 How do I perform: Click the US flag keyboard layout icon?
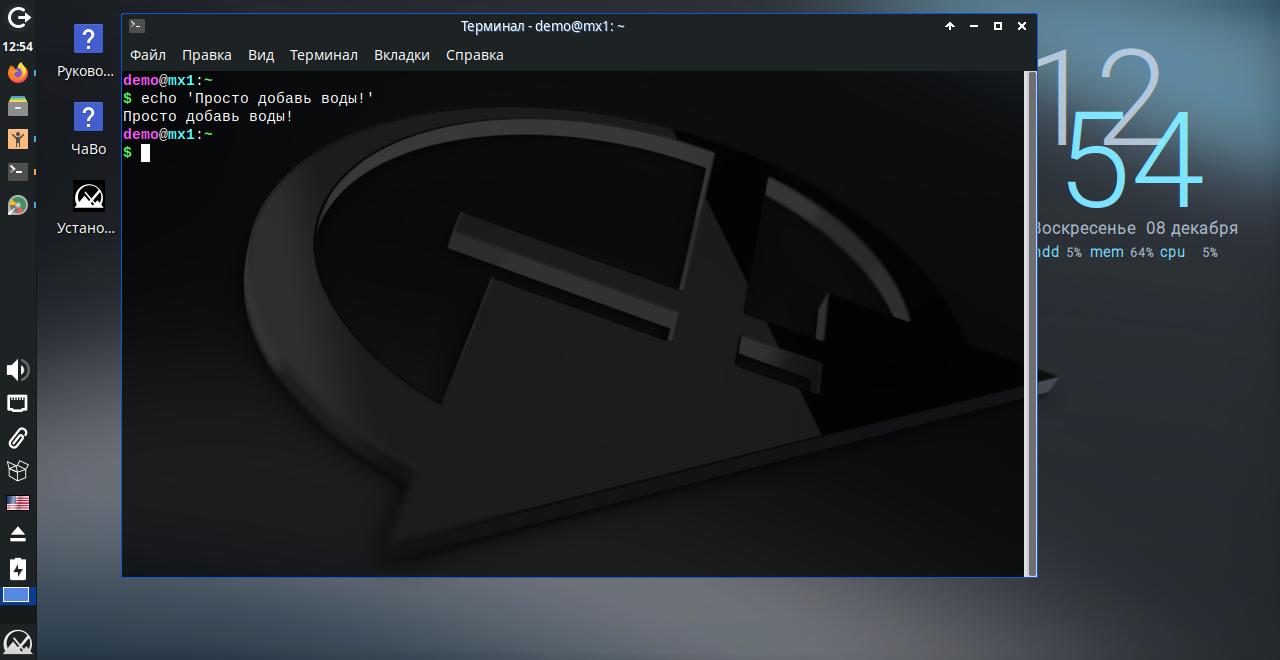coord(17,503)
